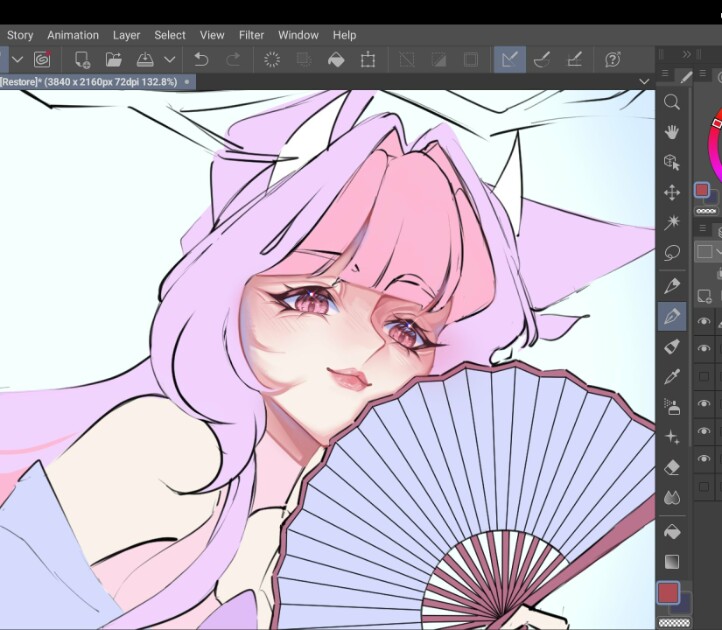Click the Scale/Rotate transform icon
Screen dimensions: 722x630
pos(368,59)
